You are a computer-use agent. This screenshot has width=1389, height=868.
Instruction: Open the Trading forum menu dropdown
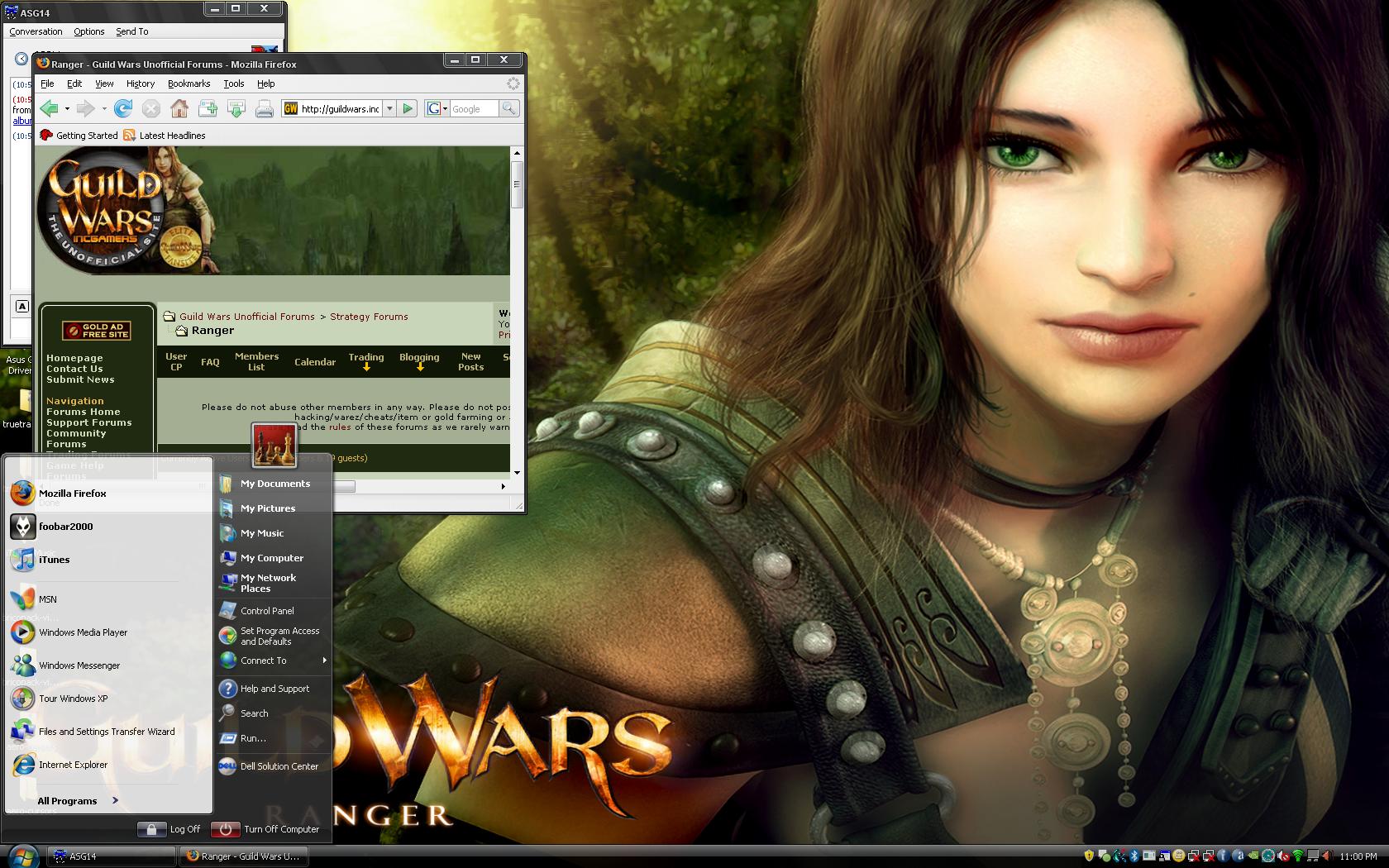click(x=366, y=361)
